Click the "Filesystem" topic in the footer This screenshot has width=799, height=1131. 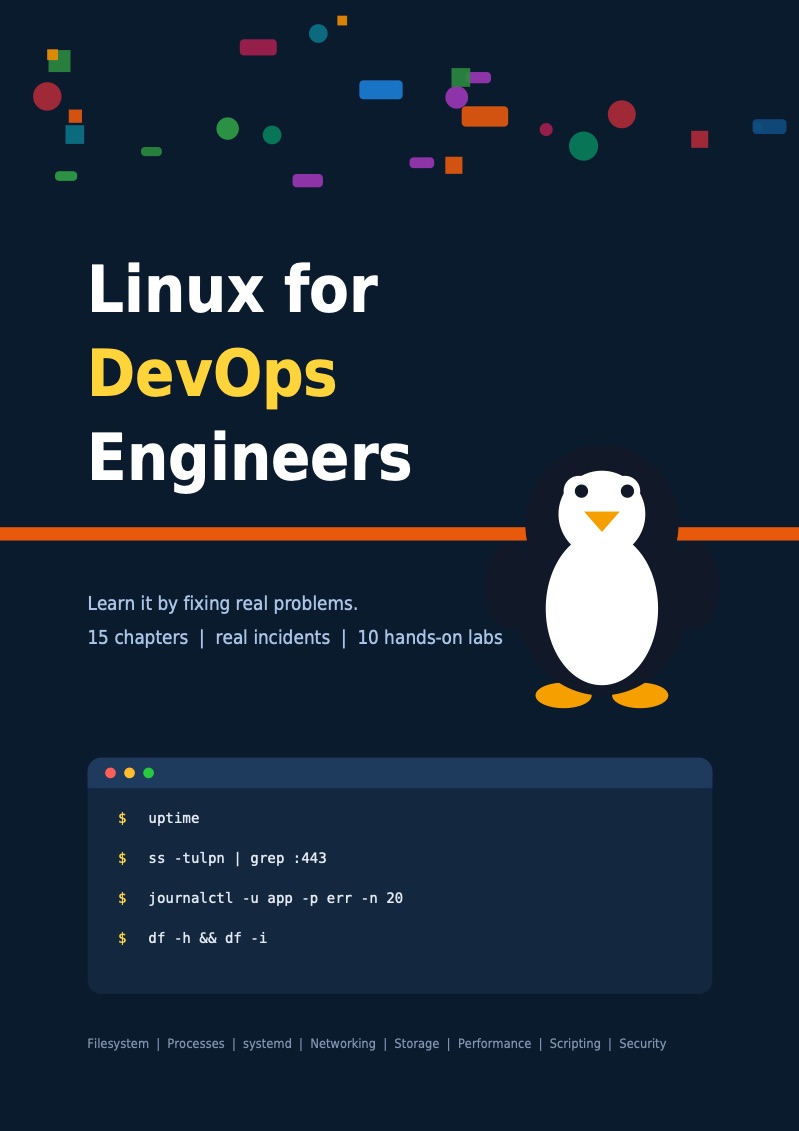pos(118,1044)
